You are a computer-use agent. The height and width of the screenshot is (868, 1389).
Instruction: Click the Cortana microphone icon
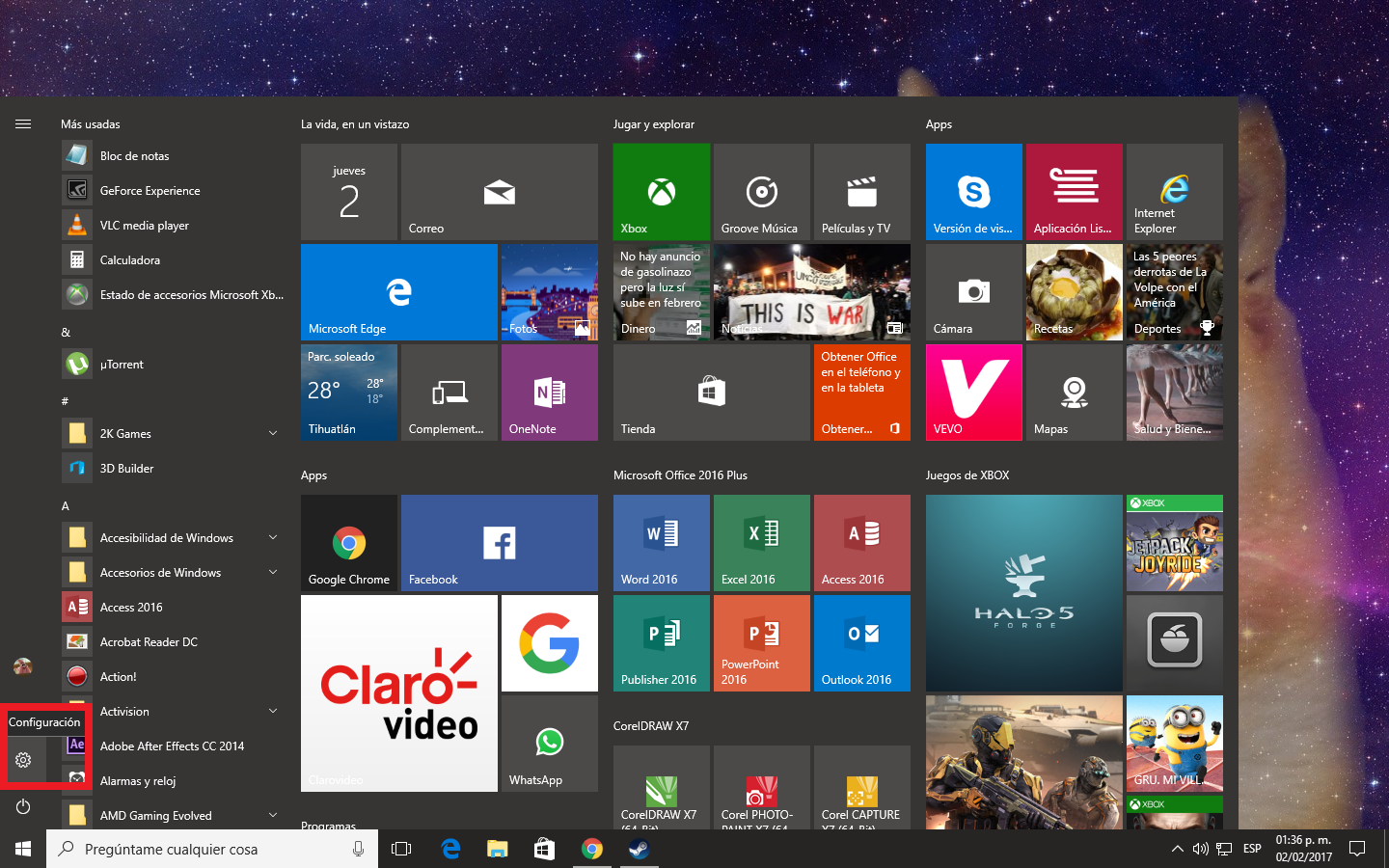tap(358, 849)
